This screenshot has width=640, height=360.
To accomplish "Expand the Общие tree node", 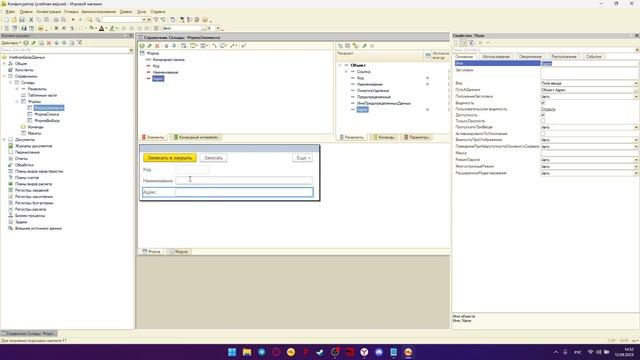I will tap(4, 64).
